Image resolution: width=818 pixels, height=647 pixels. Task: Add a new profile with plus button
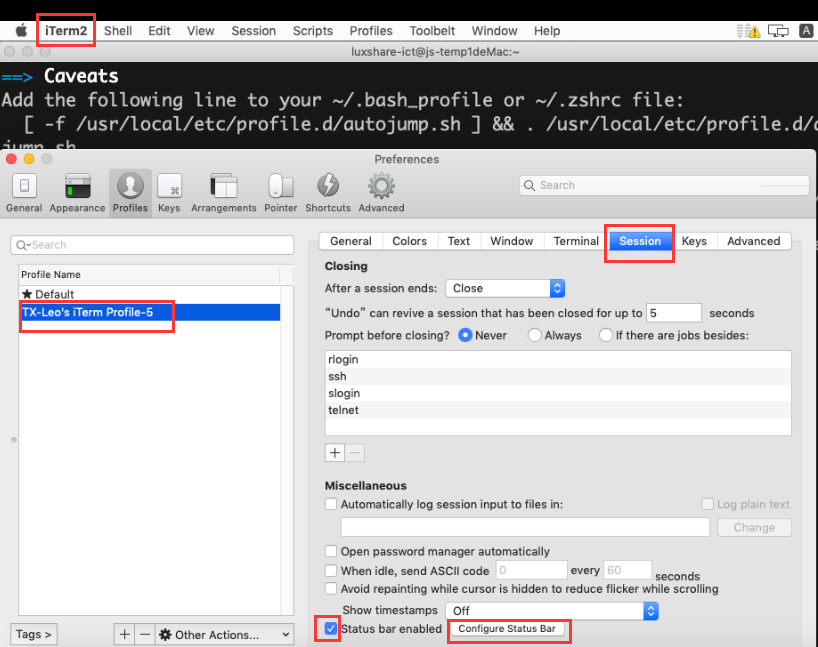(x=124, y=634)
